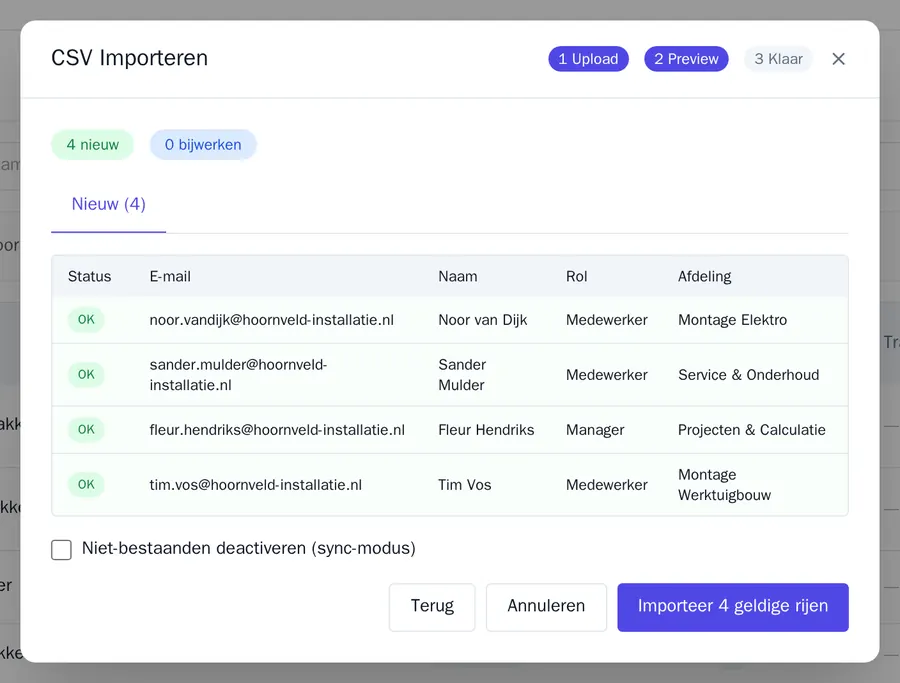Click the name Fleur Hendriks

486,430
